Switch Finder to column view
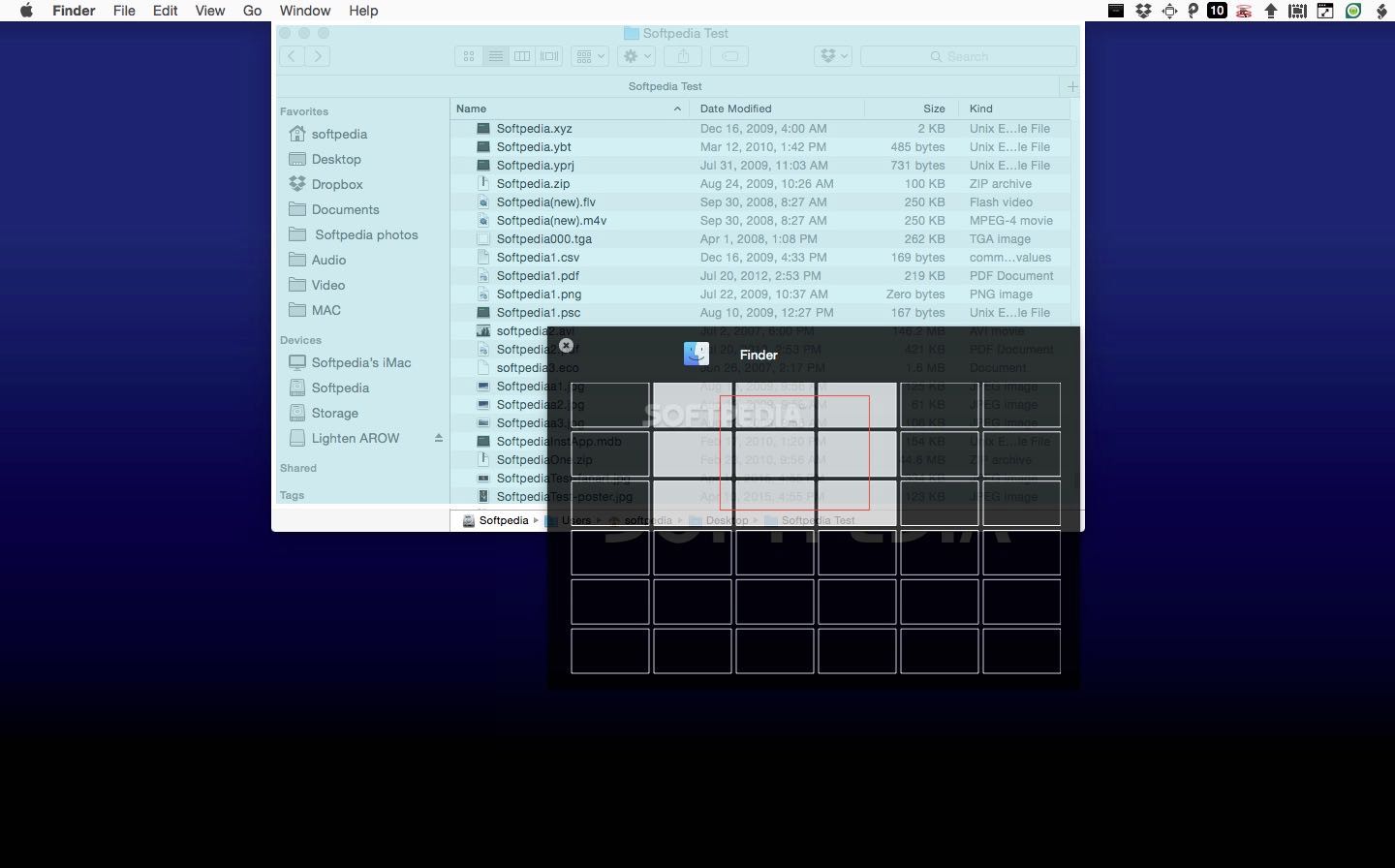This screenshot has height=868, width=1395. [x=522, y=56]
